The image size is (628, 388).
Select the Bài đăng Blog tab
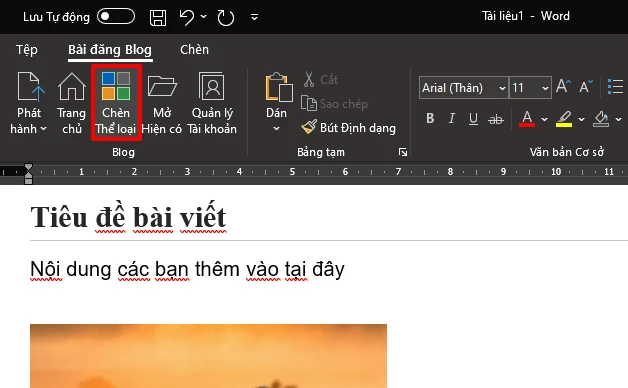coord(110,50)
